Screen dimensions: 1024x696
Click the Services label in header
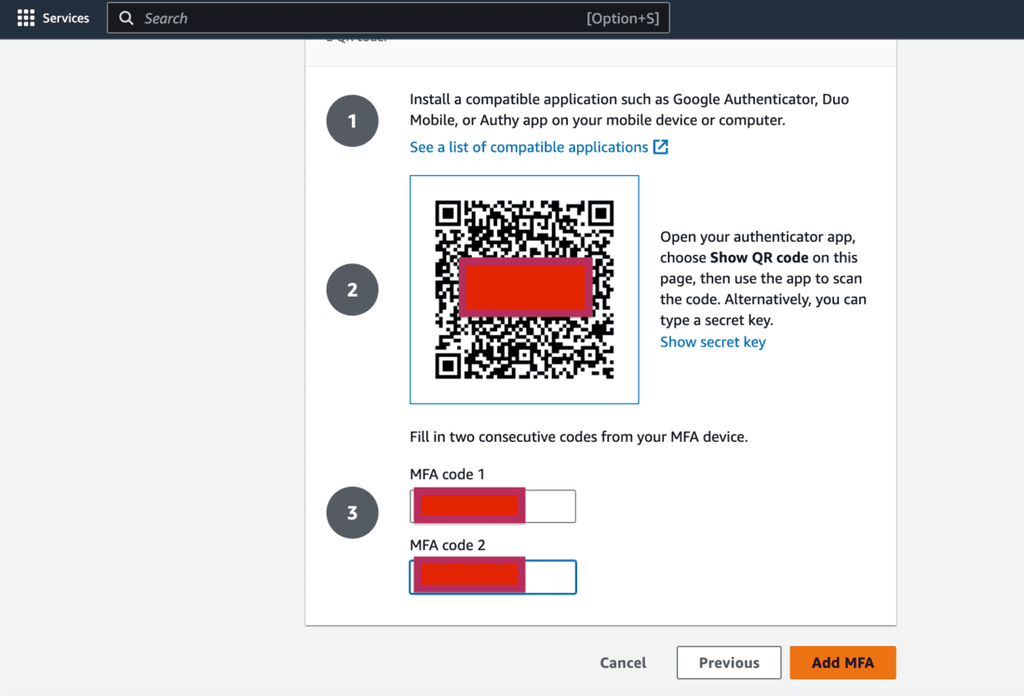[66, 18]
